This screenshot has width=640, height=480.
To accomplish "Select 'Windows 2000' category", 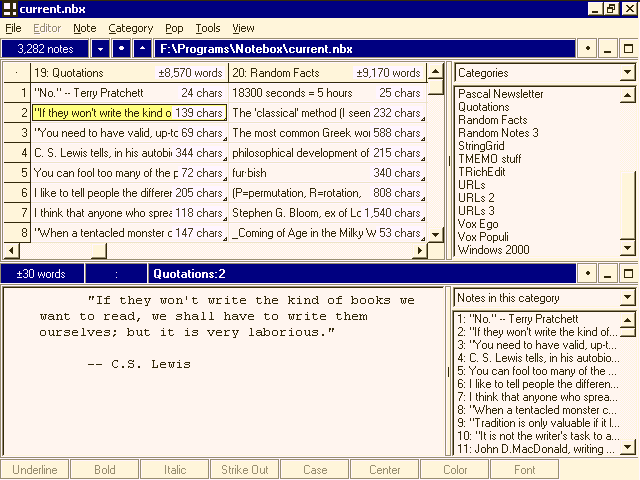I will 493,250.
